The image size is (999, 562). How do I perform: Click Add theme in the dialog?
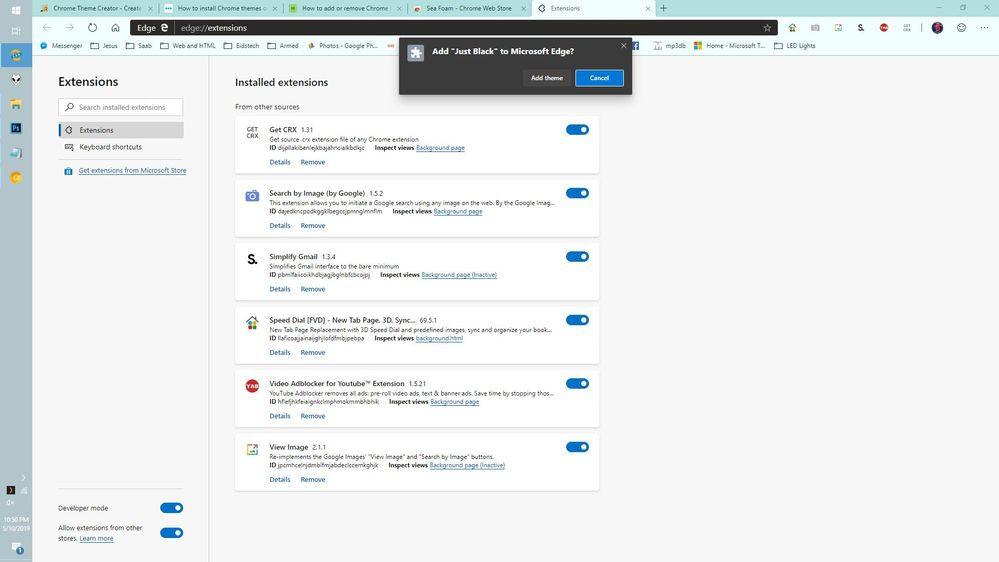[547, 78]
